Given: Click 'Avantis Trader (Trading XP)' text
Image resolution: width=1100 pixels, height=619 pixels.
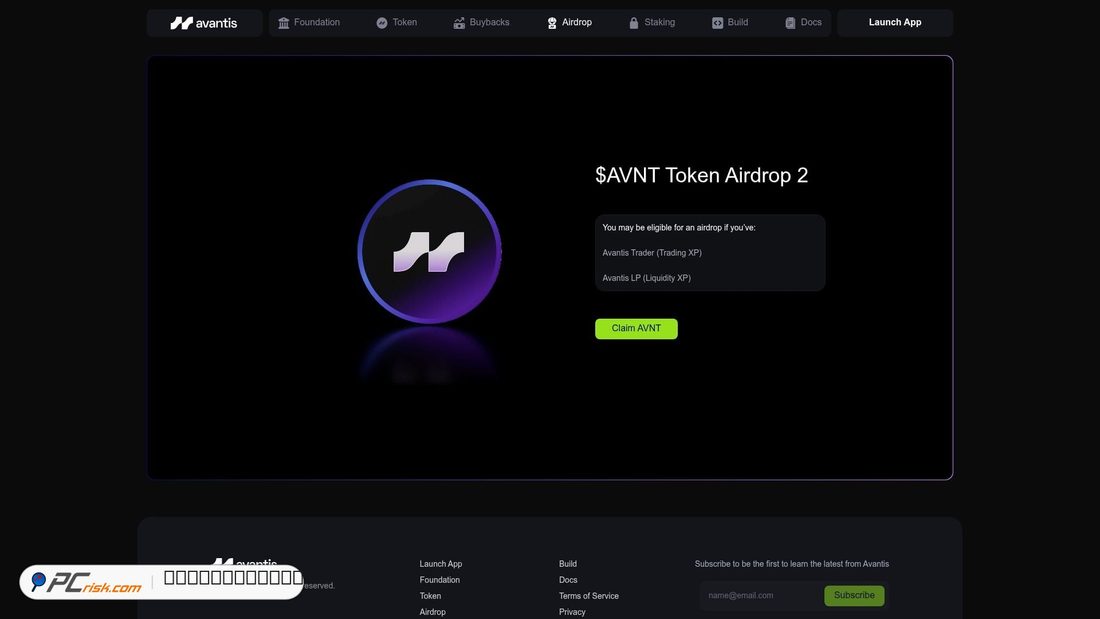Looking at the screenshot, I should click(652, 253).
